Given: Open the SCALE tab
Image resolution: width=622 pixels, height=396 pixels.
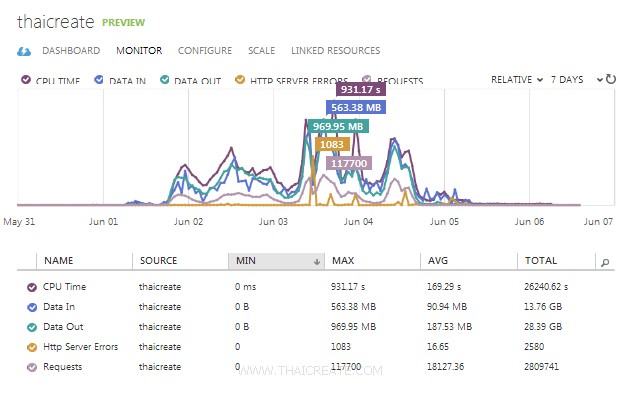Looking at the screenshot, I should [261, 51].
